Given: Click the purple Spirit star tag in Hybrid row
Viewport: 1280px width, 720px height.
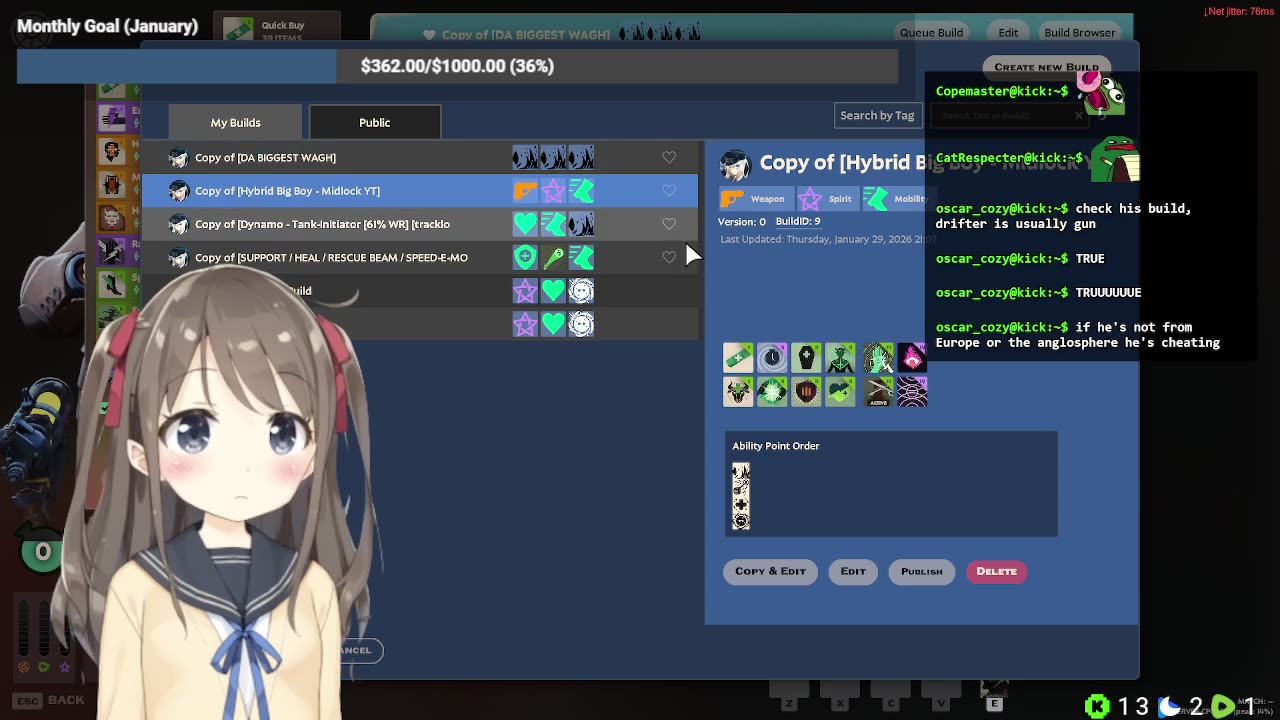Looking at the screenshot, I should (x=553, y=190).
